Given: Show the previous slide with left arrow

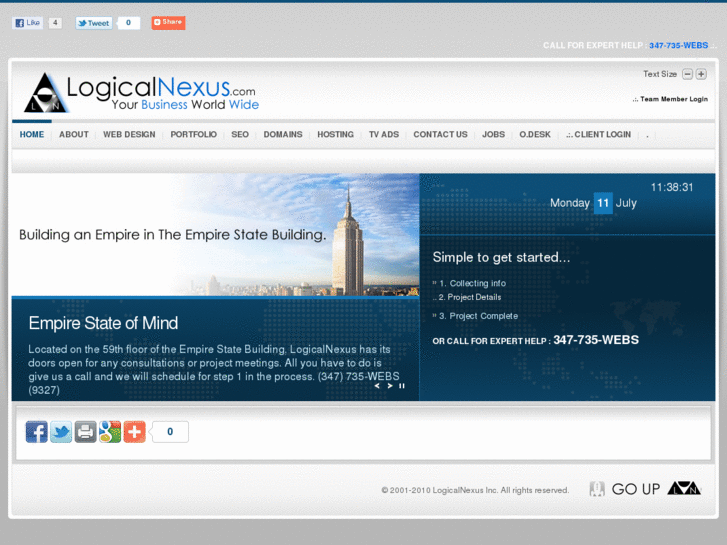Looking at the screenshot, I should click(377, 386).
